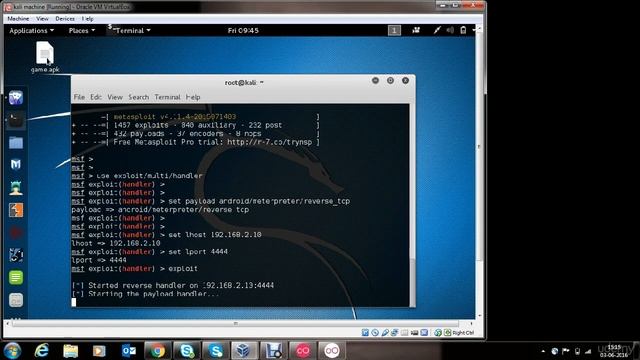Image resolution: width=640 pixels, height=360 pixels.
Task: Click VirtualBox hard disk status icon
Action: click(365, 333)
